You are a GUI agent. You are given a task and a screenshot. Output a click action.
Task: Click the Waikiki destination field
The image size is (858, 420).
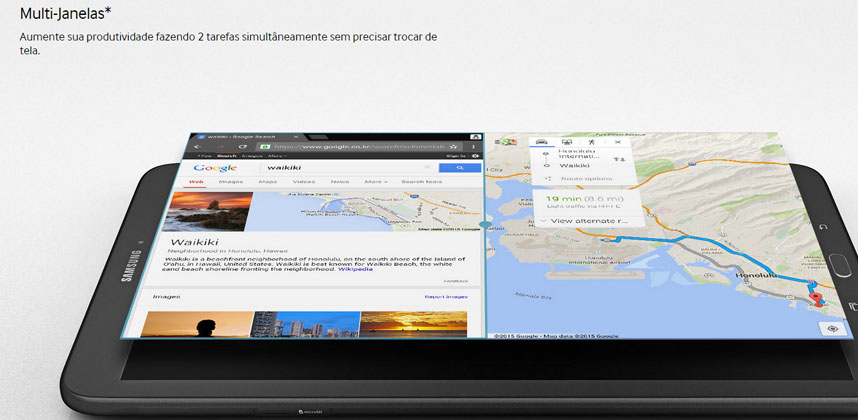point(575,165)
